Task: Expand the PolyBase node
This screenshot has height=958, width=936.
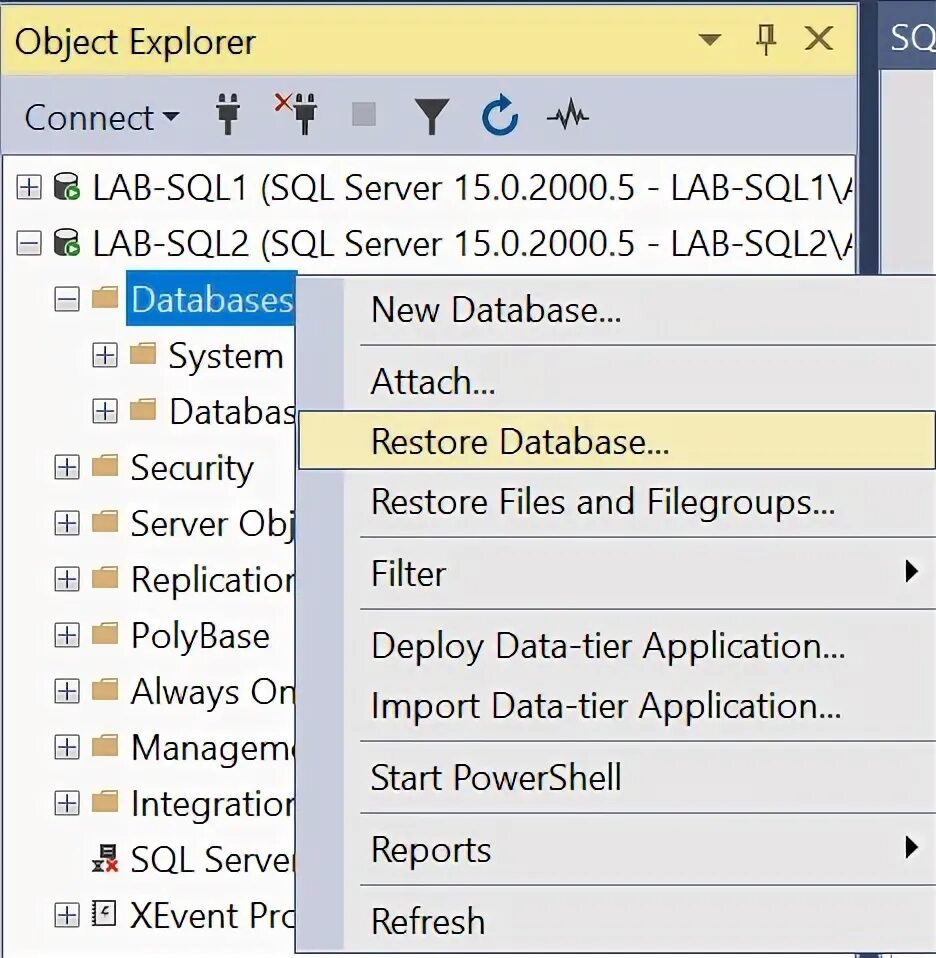Action: click(x=67, y=635)
